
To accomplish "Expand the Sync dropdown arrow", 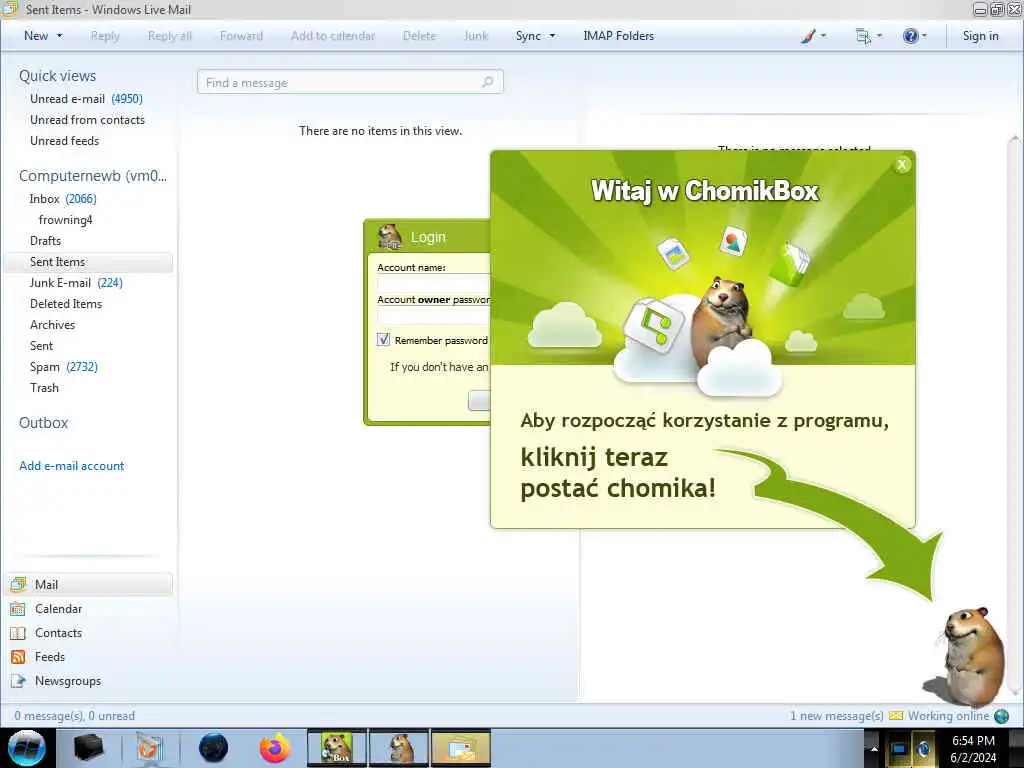I will (552, 36).
